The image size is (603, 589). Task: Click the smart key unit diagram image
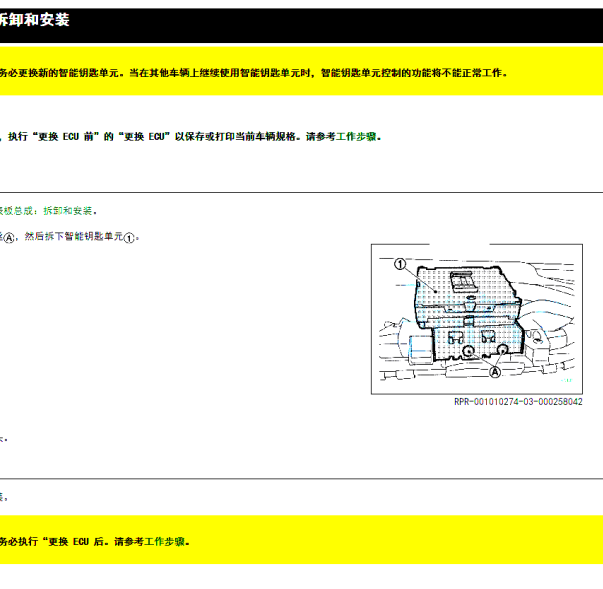click(477, 319)
